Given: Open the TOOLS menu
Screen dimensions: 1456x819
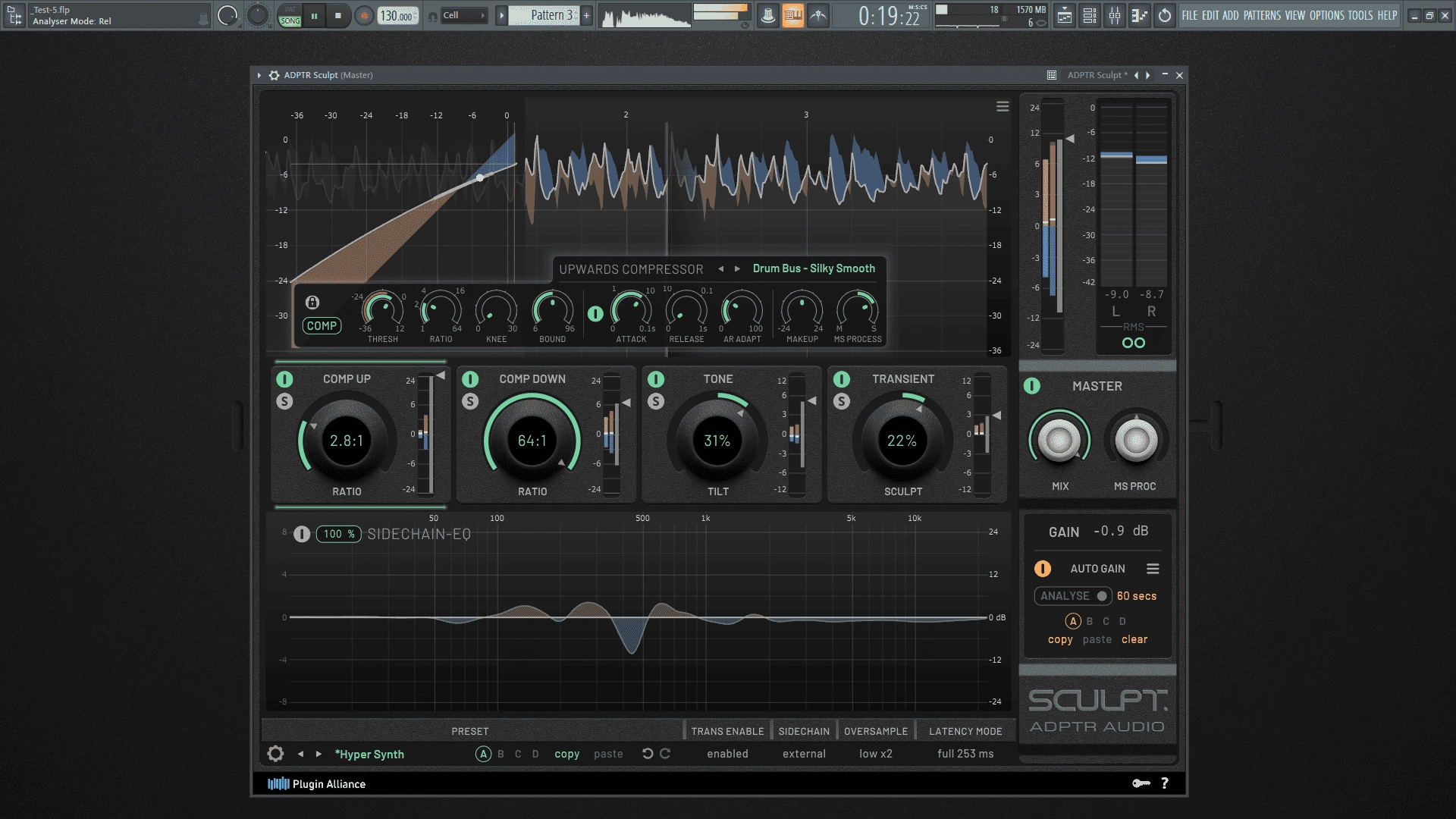Looking at the screenshot, I should (1360, 15).
